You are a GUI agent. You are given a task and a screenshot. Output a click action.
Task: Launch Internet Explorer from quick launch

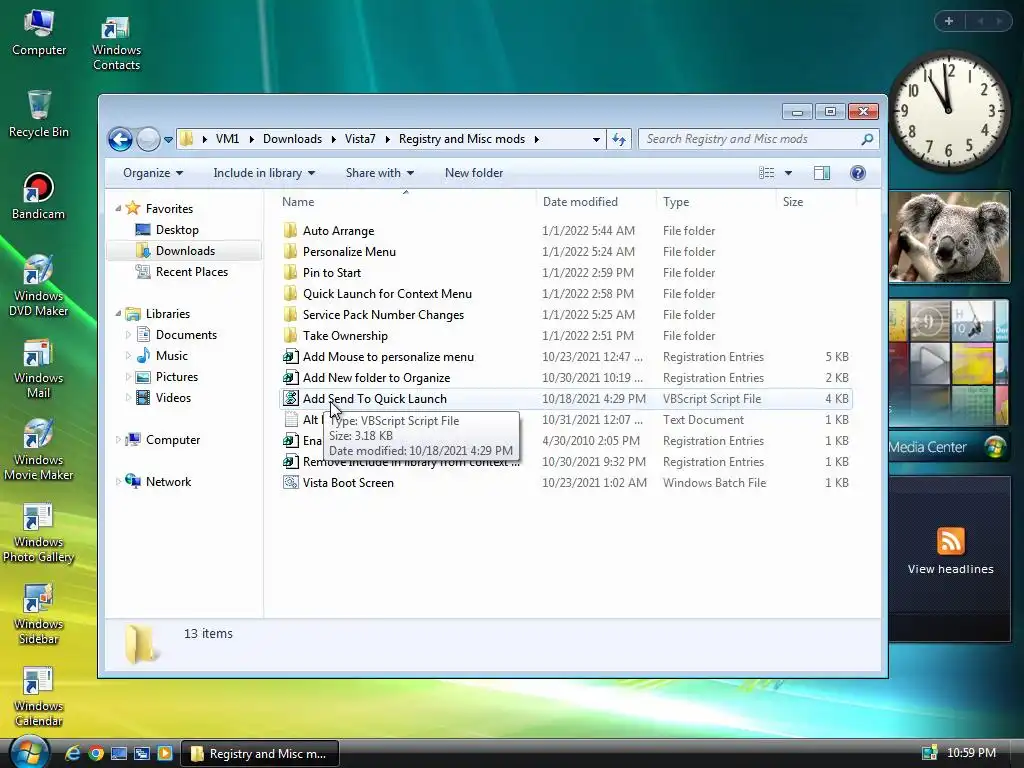[72, 754]
